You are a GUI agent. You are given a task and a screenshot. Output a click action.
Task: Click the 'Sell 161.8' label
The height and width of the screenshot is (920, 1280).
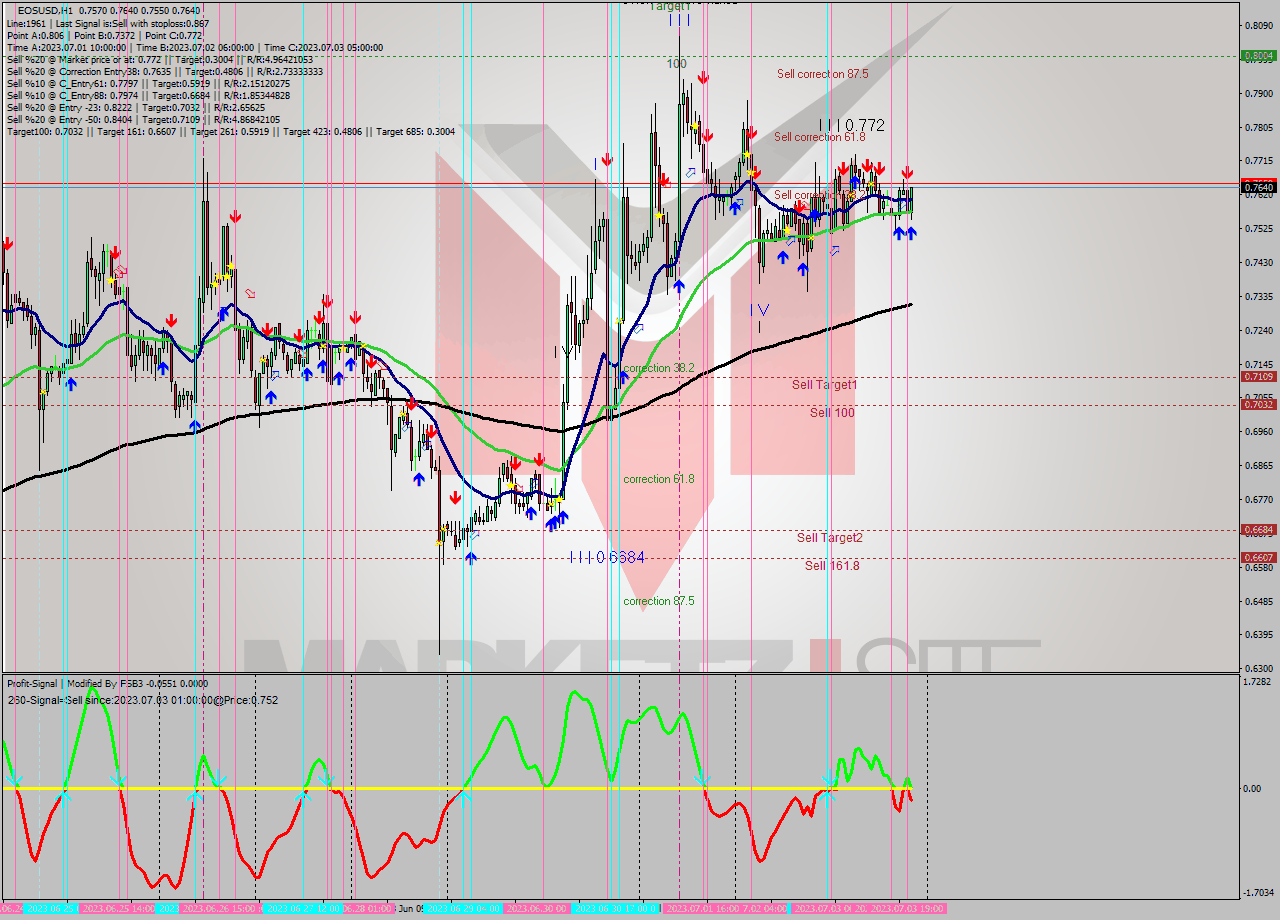832,566
